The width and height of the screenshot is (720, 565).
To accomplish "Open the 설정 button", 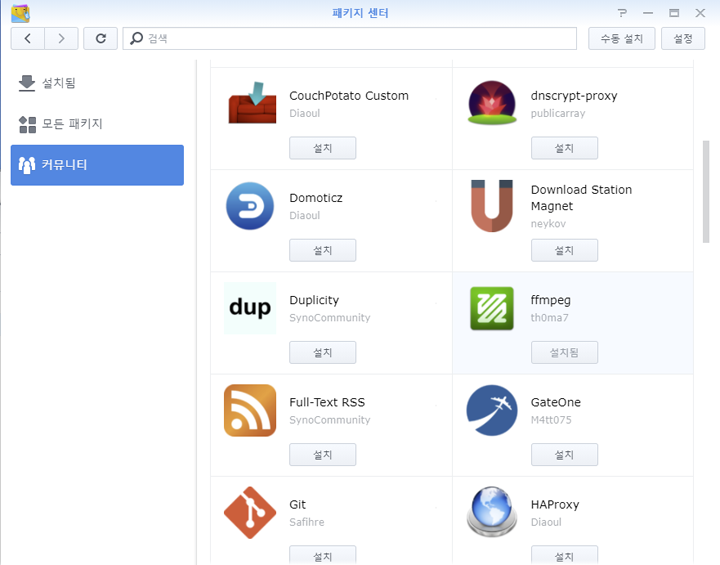I will click(x=683, y=39).
